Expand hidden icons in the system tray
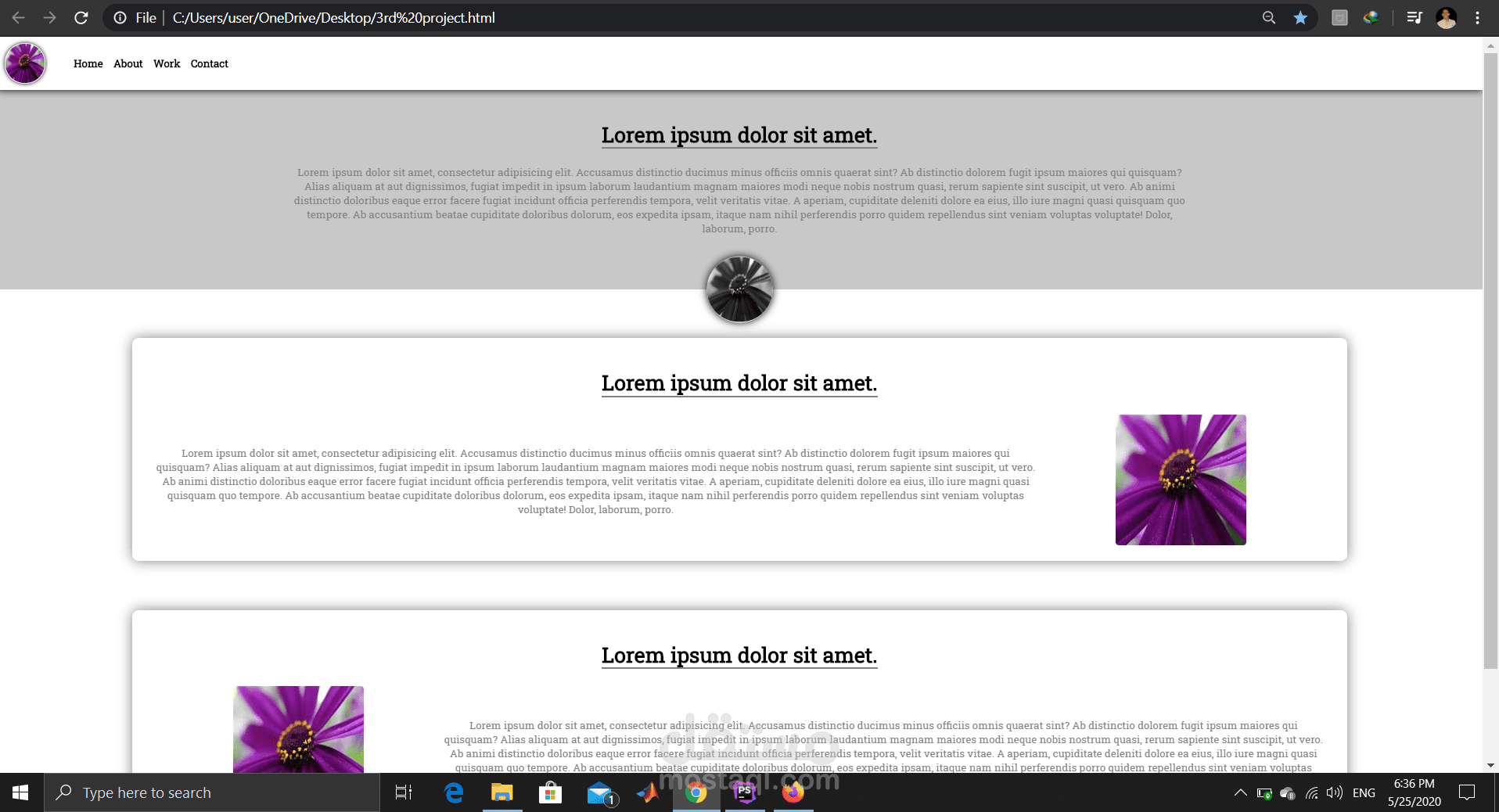This screenshot has height=812, width=1499. click(1240, 792)
